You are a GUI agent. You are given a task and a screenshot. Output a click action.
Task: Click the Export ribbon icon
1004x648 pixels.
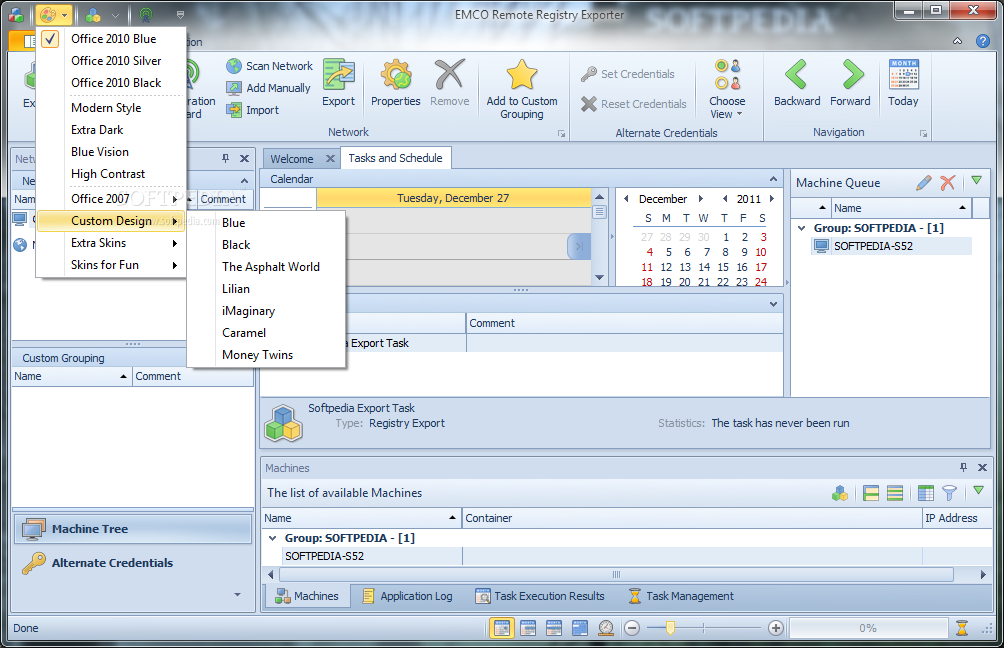pos(338,75)
